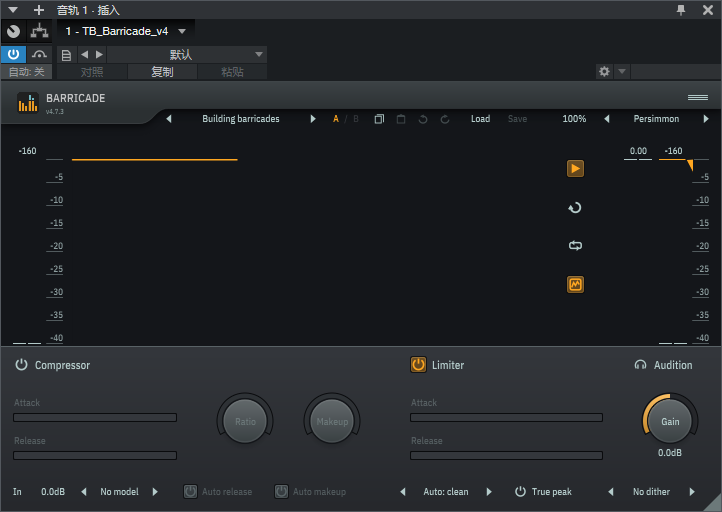This screenshot has height=512, width=722.
Task: Go to next preset after Building barricades
Action: coord(313,119)
